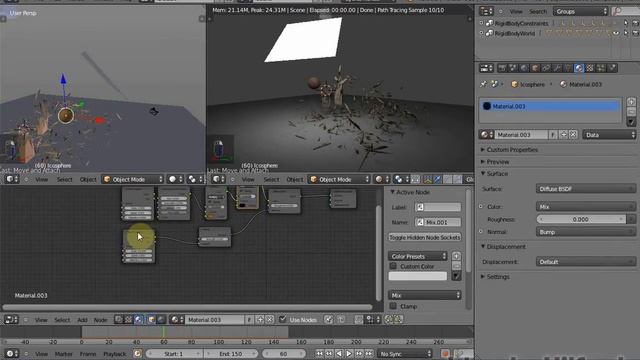640x360 pixels.
Task: Open the Texture properties checker tab
Action: (x=590, y=68)
